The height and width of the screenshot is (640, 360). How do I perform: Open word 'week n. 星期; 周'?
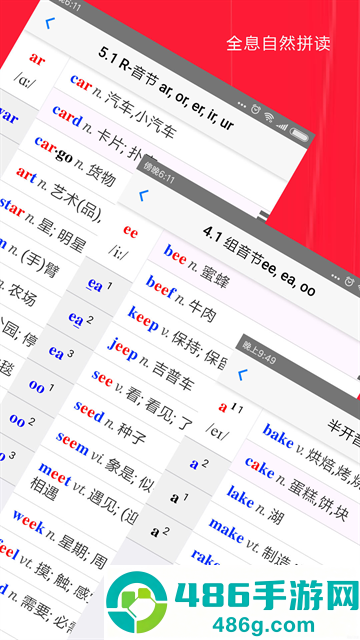point(59,539)
